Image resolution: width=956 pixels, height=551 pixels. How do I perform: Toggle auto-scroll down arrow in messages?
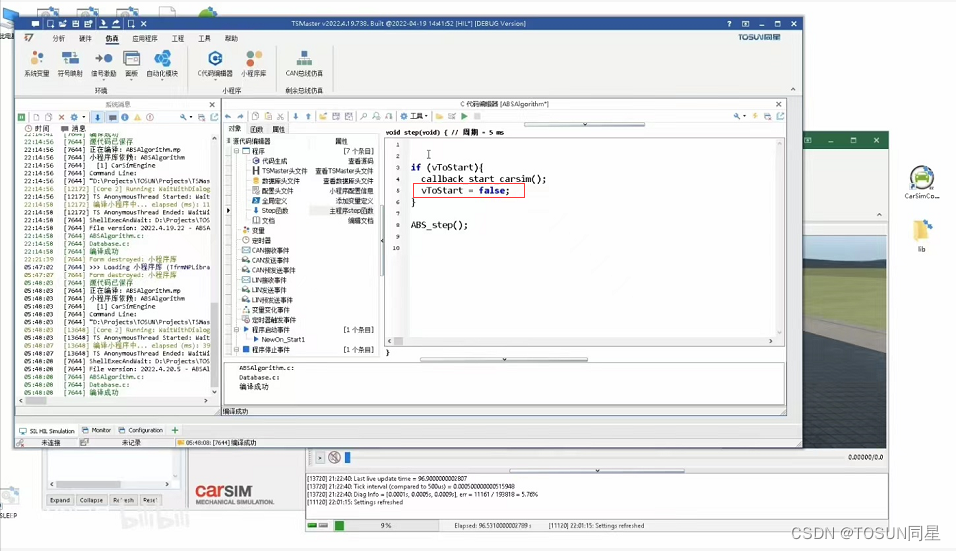click(x=98, y=117)
